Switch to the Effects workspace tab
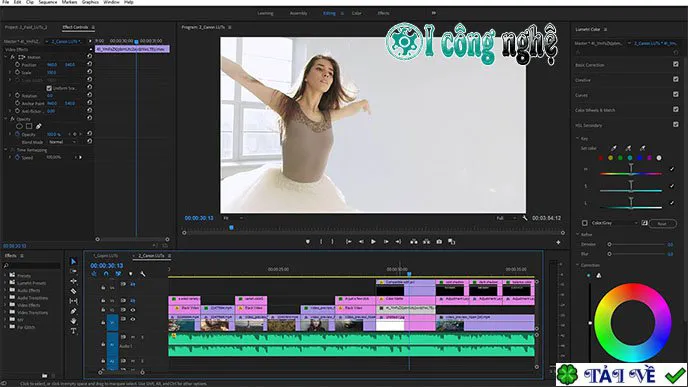 point(383,13)
